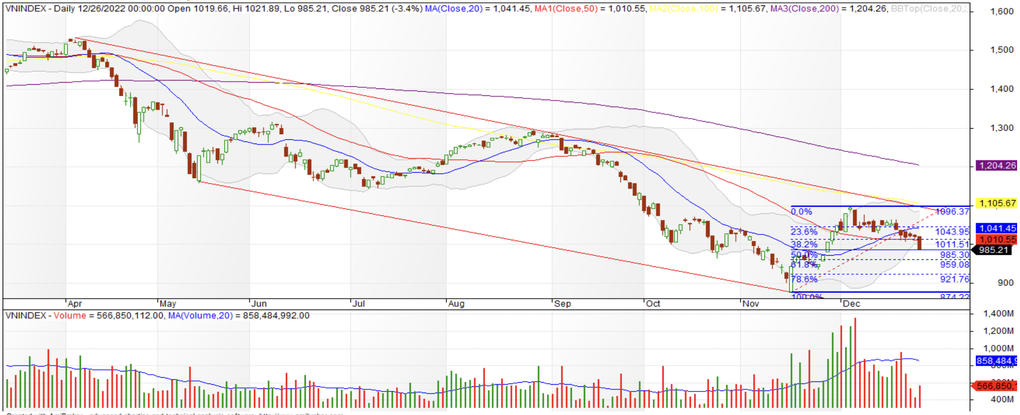Image resolution: width=1020 pixels, height=415 pixels.
Task: Click the Aug label on the time axis
Action: coord(456,302)
